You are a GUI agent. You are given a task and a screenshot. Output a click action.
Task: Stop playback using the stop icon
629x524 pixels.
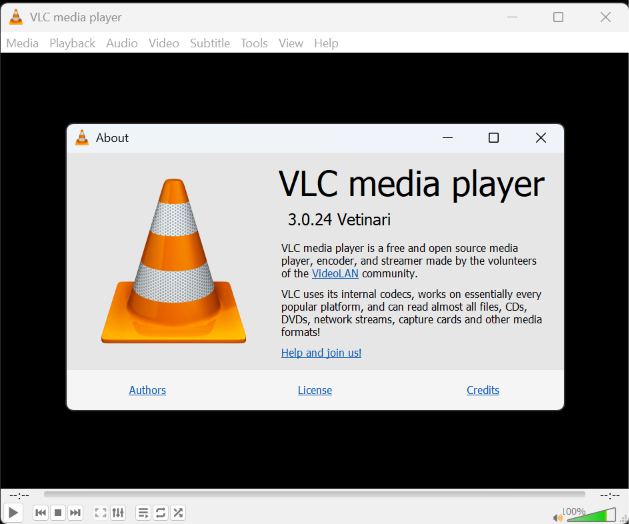coord(58,512)
